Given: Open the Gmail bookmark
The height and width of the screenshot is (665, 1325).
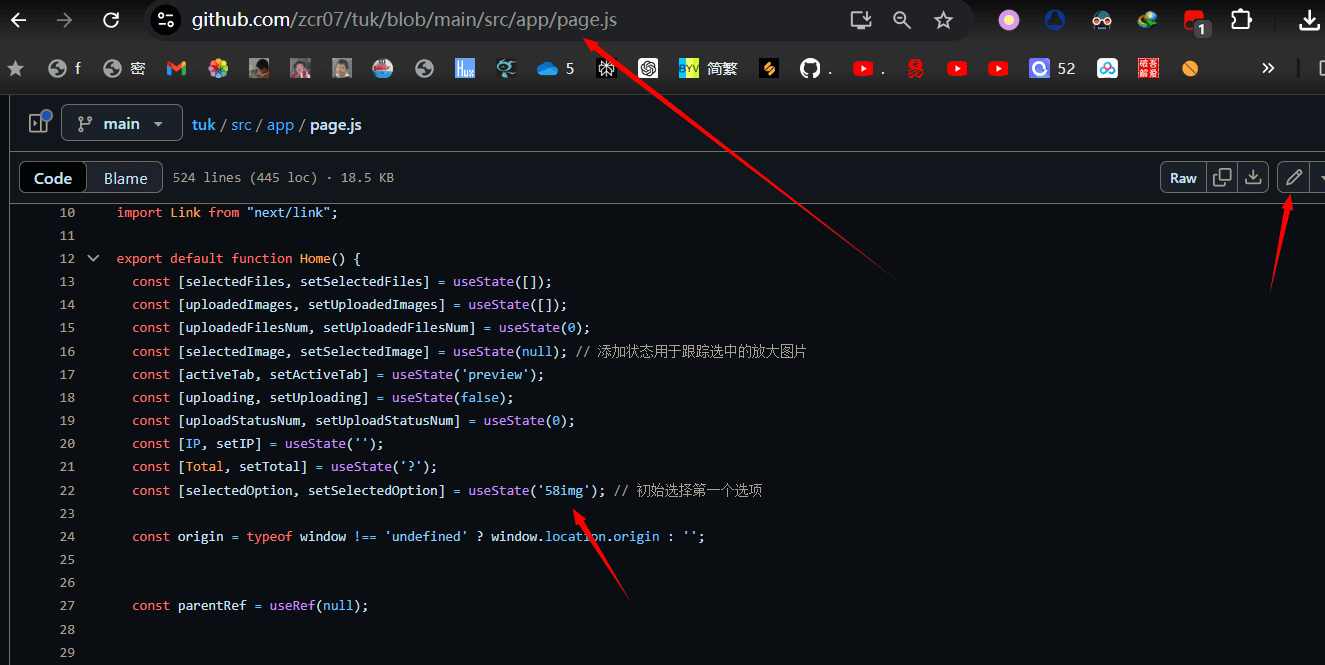Looking at the screenshot, I should tap(176, 68).
